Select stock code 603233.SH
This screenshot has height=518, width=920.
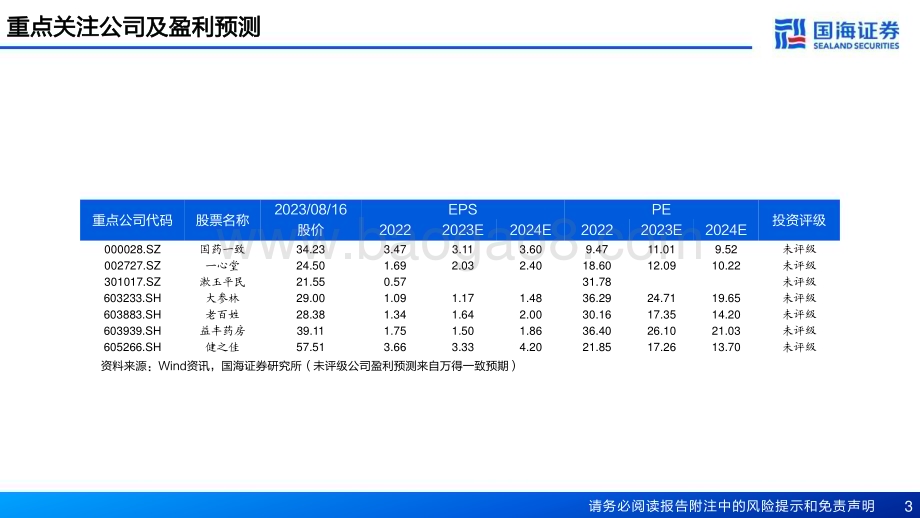coord(132,298)
